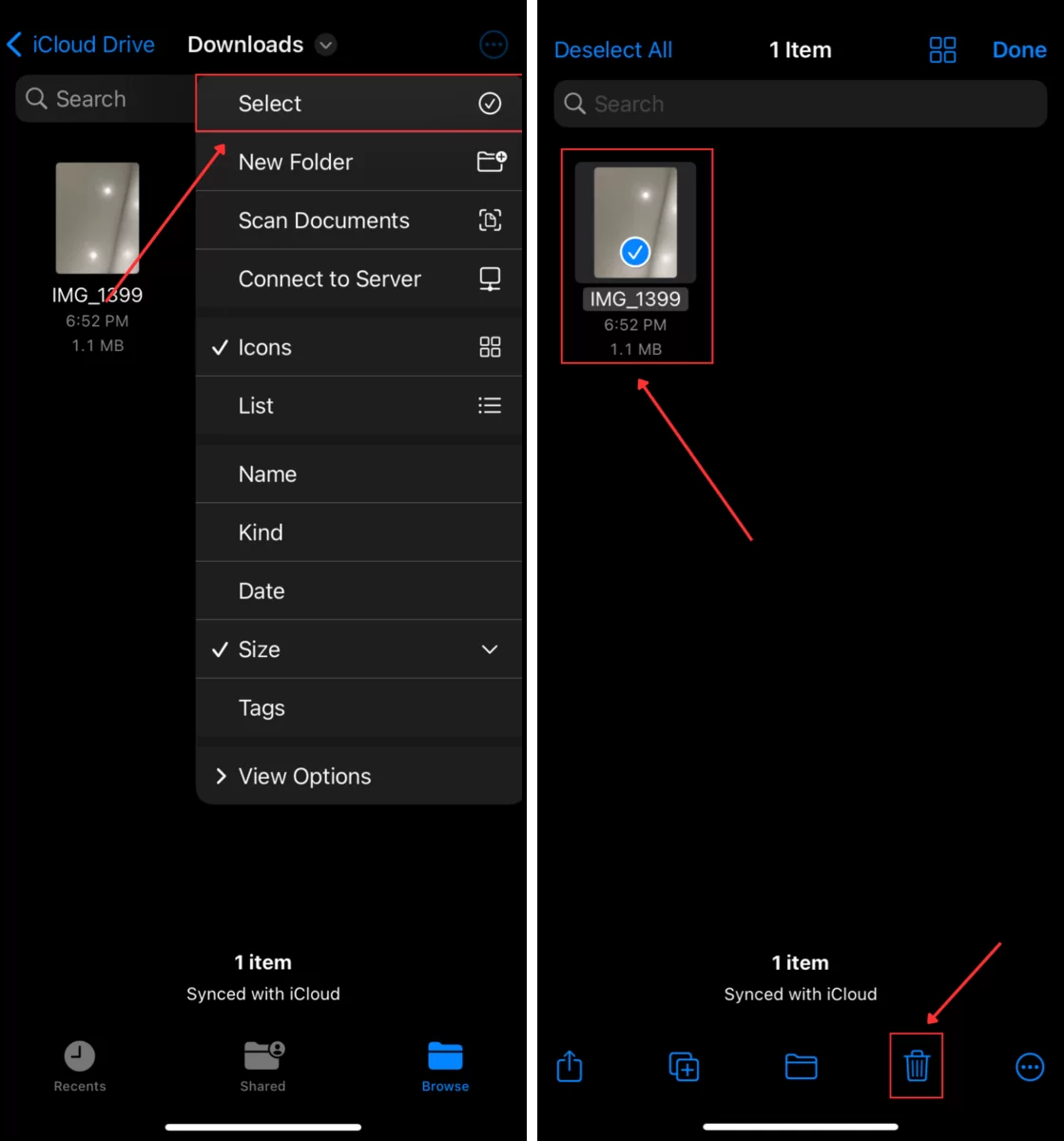1064x1141 pixels.
Task: Tap the highlighted IMG_1399 file name label
Action: 635,299
